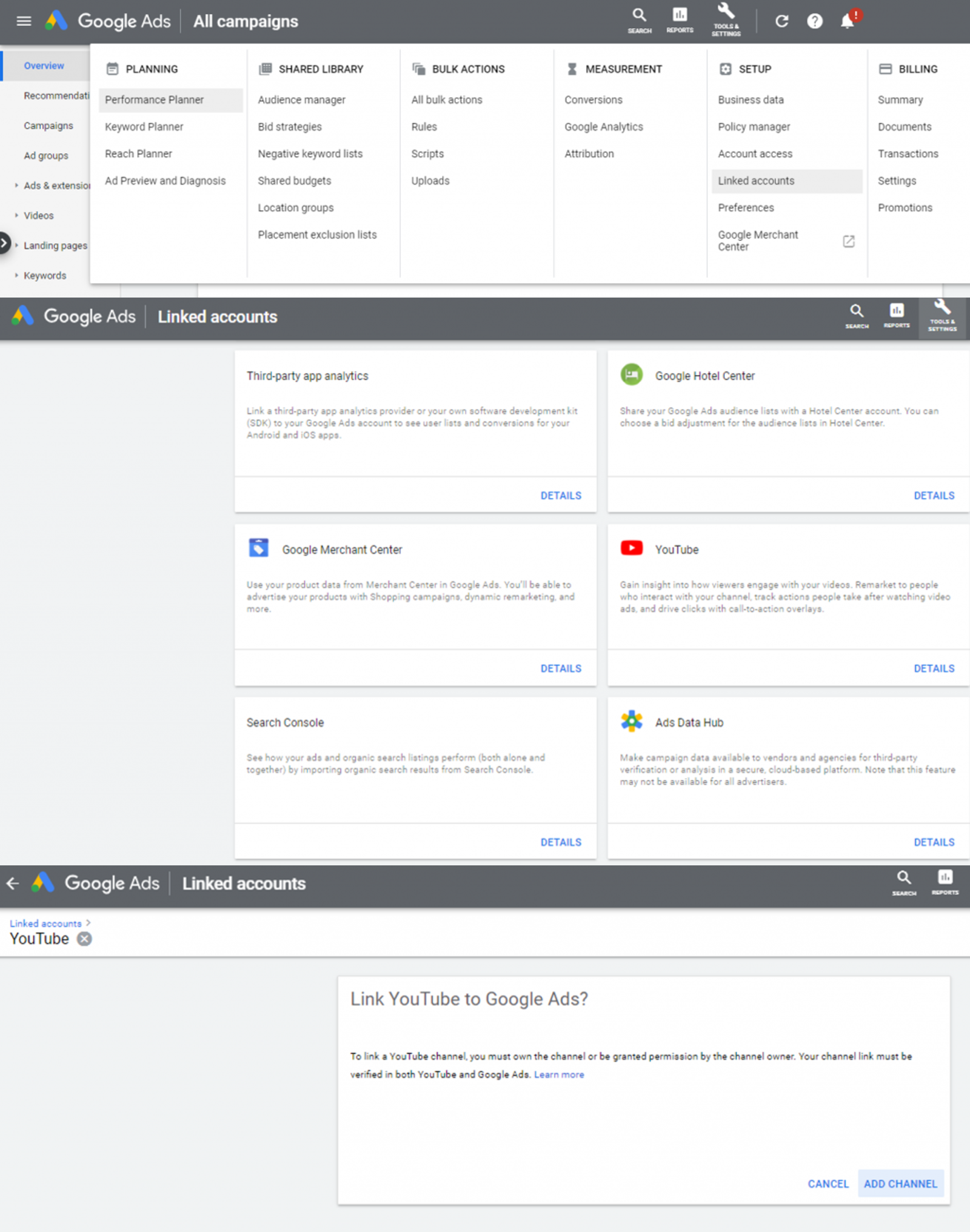Screen dimensions: 970x1232
Task: Expand Landing pages sidebar item
Action: pyautogui.click(x=16, y=245)
